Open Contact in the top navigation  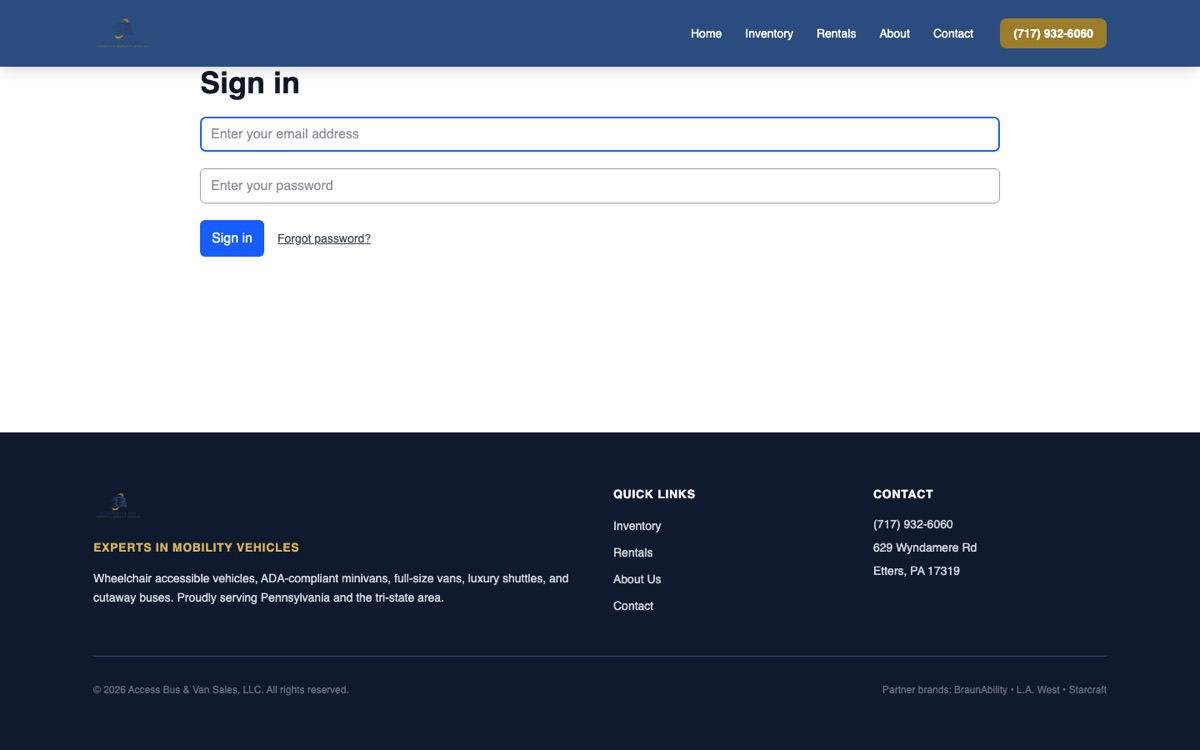(953, 33)
